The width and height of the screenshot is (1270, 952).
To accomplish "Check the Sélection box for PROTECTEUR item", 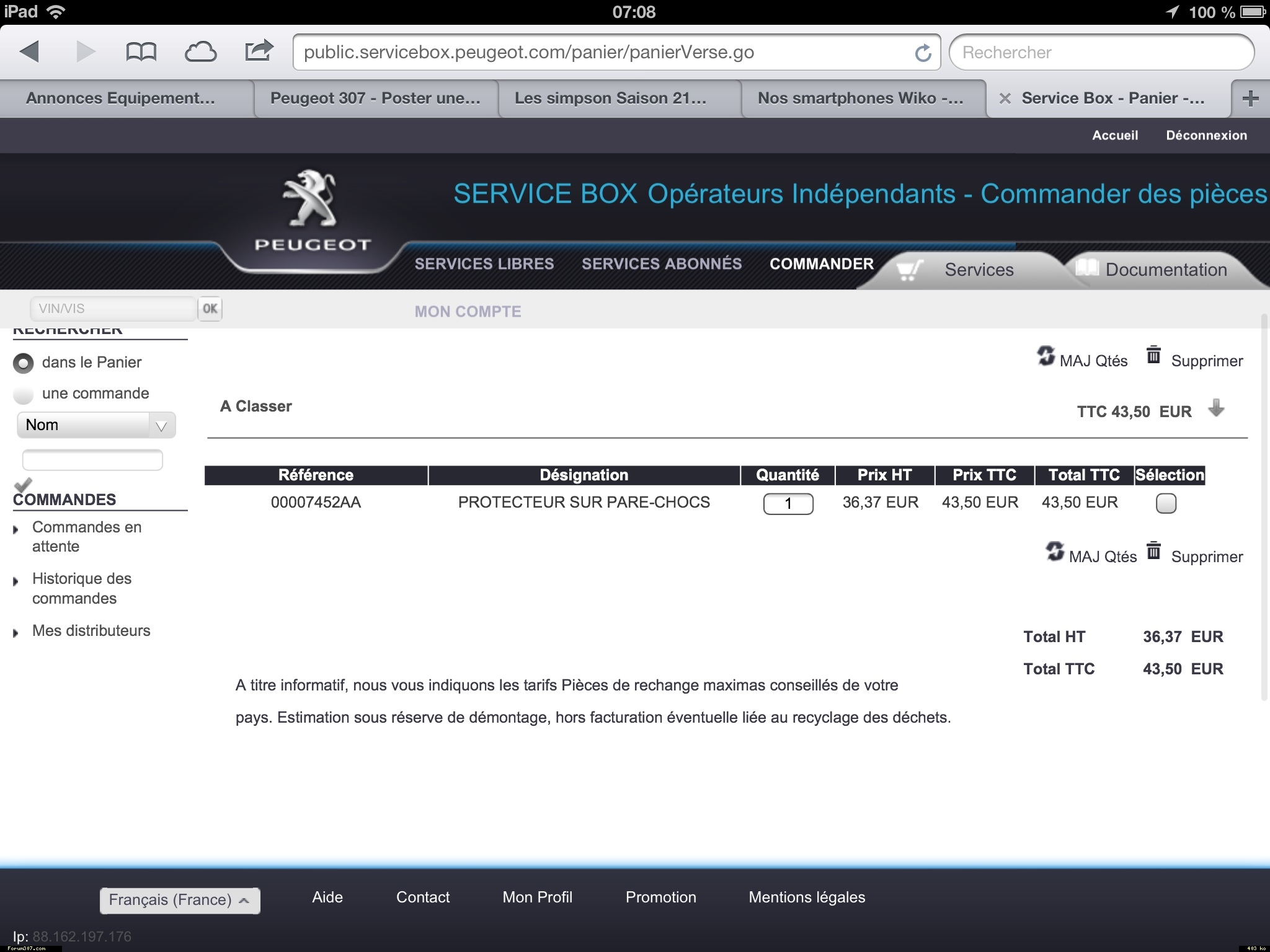I will coord(1166,503).
